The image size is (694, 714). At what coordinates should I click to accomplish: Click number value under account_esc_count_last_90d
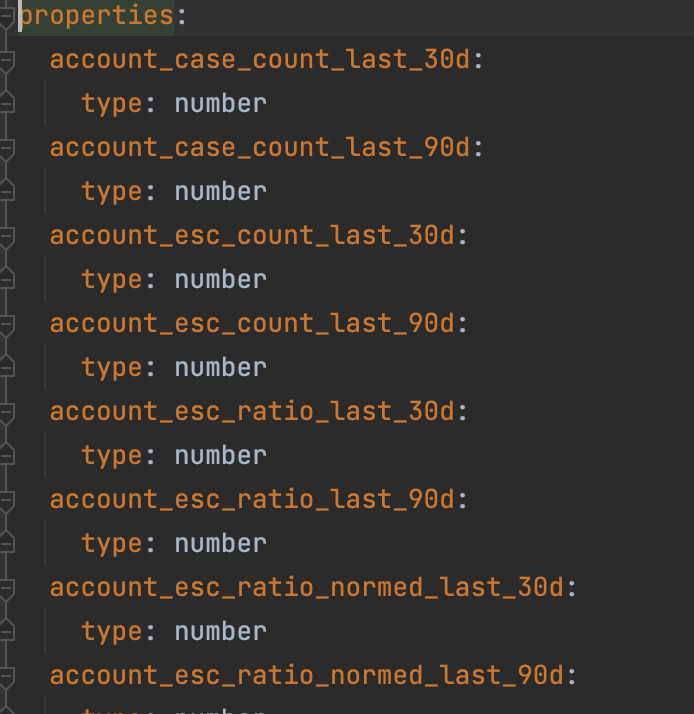click(x=220, y=367)
